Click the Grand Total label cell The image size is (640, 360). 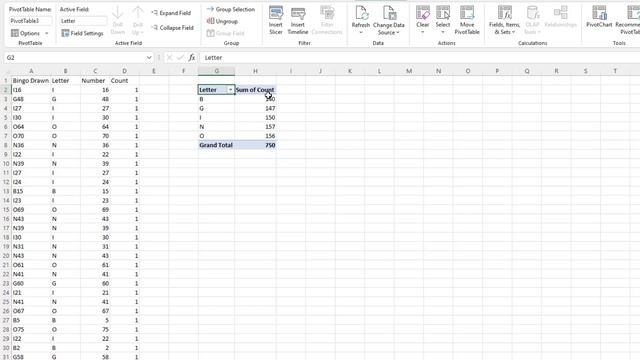(x=216, y=145)
